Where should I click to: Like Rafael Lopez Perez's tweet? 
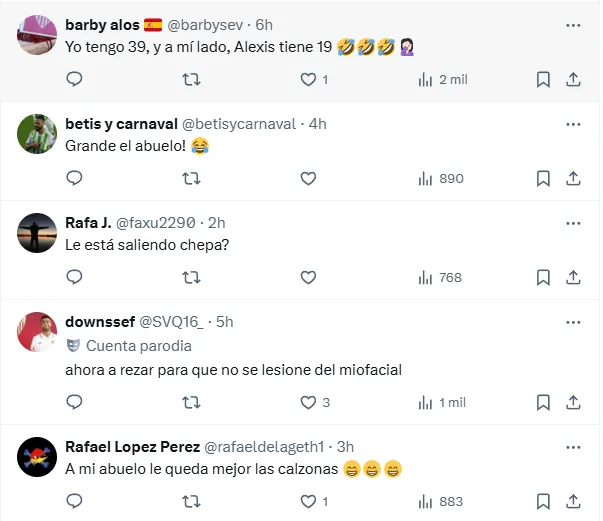point(308,502)
